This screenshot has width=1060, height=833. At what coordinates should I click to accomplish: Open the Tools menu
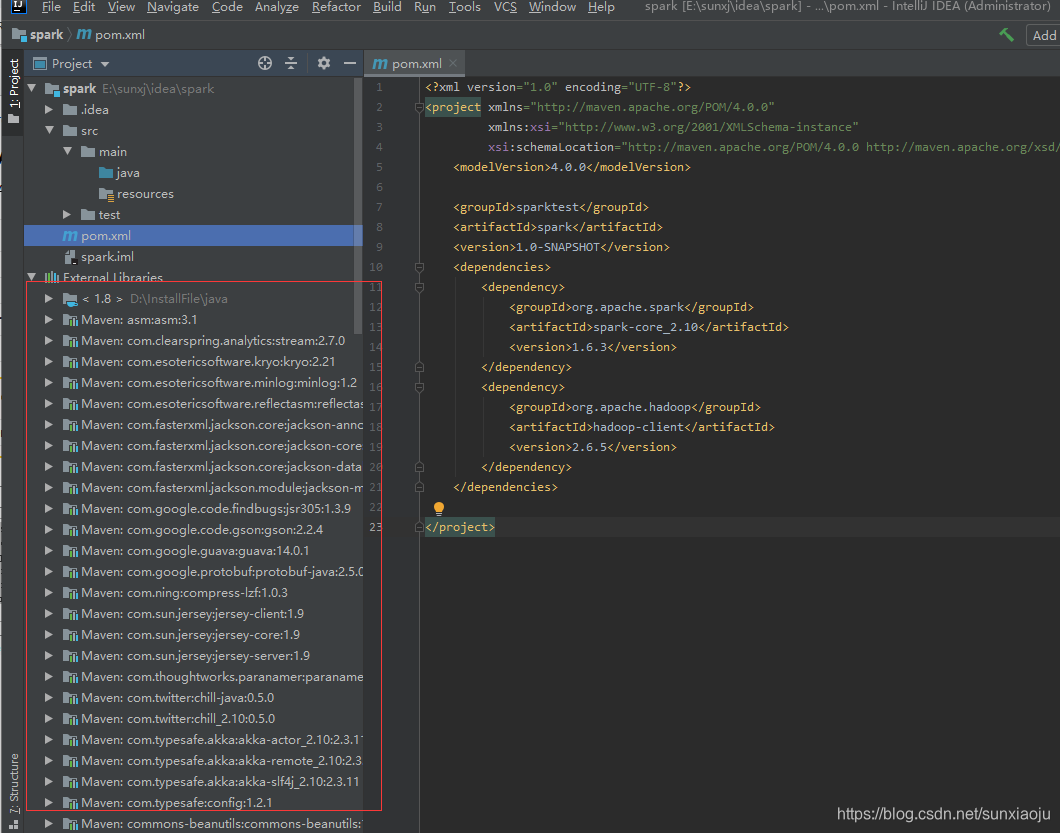464,7
